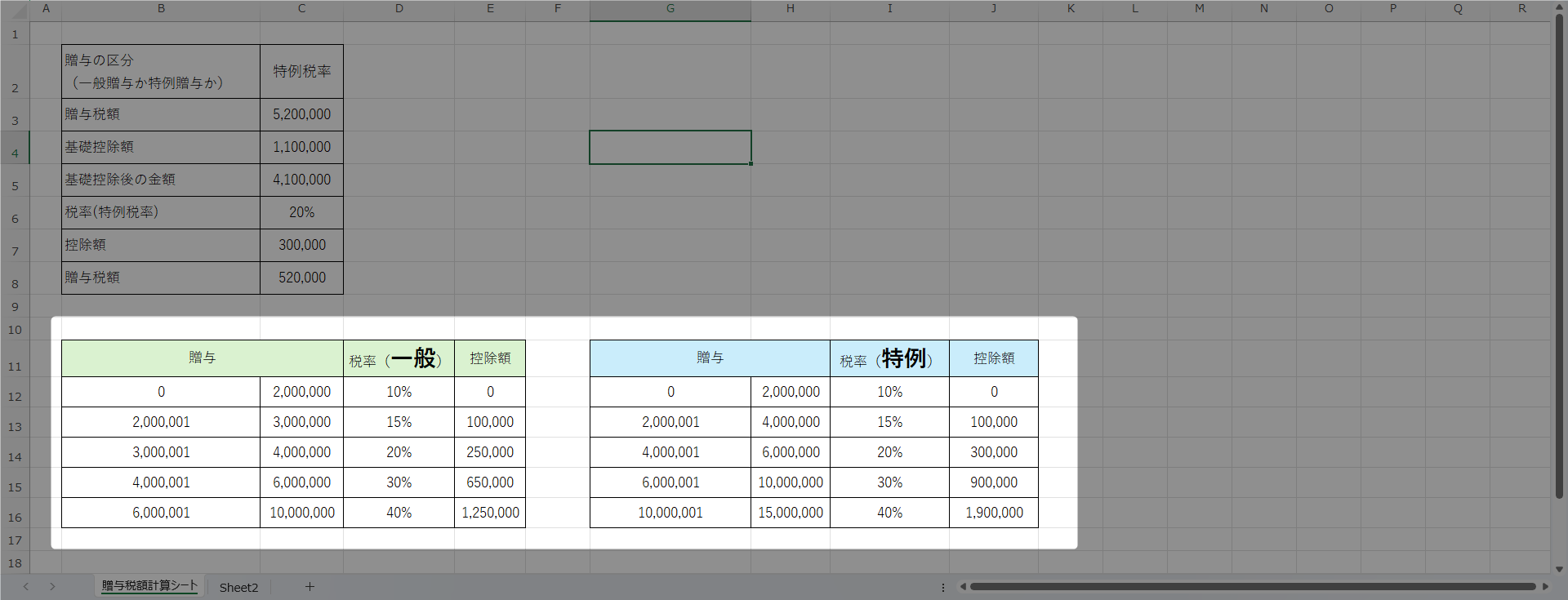This screenshot has height=600, width=1568.
Task: Click the select-all corner of the grid
Action: [15, 9]
